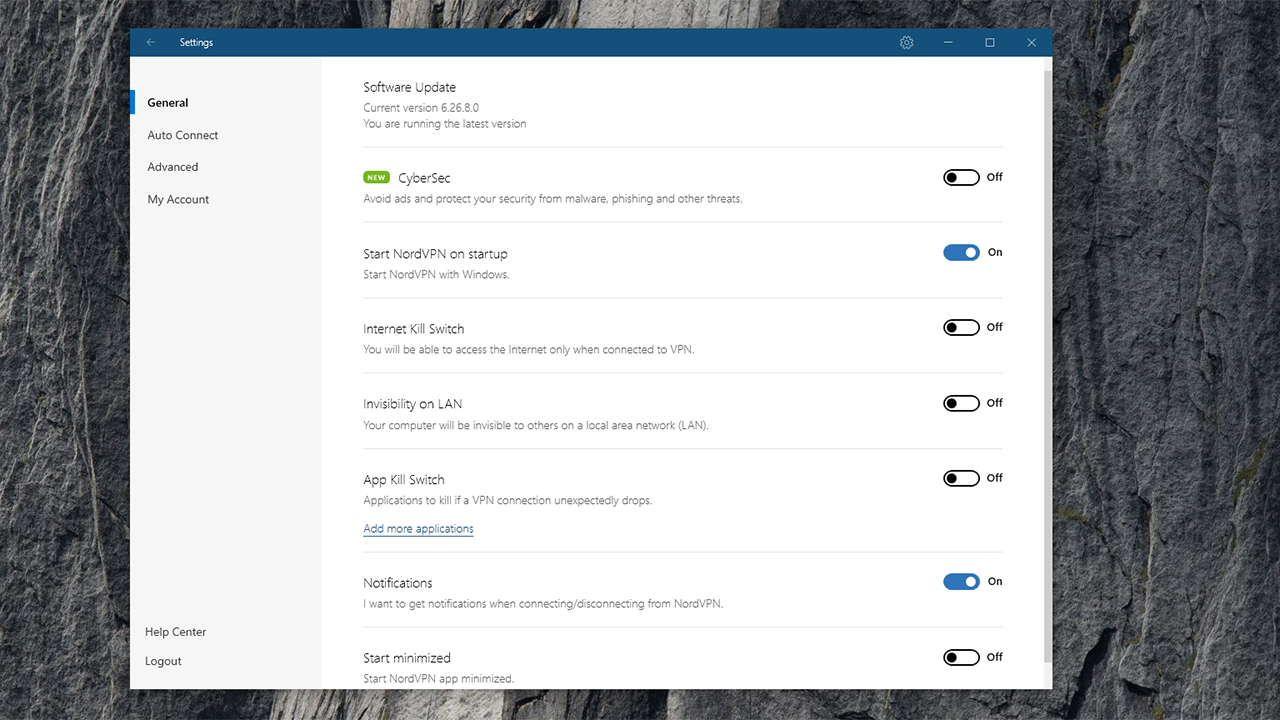Viewport: 1280px width, 720px height.
Task: Toggle Invisibility on LAN on
Action: [x=961, y=403]
